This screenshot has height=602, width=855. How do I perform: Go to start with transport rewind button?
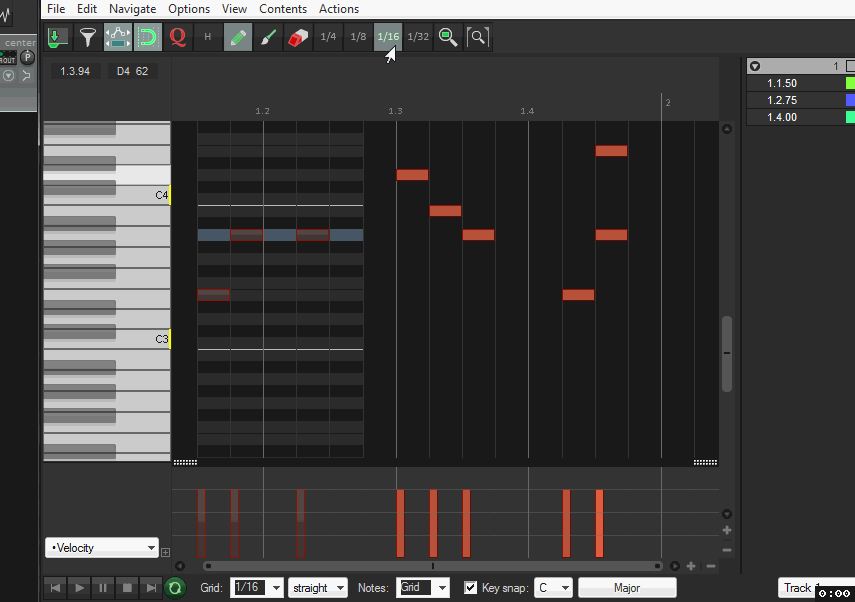(55, 588)
